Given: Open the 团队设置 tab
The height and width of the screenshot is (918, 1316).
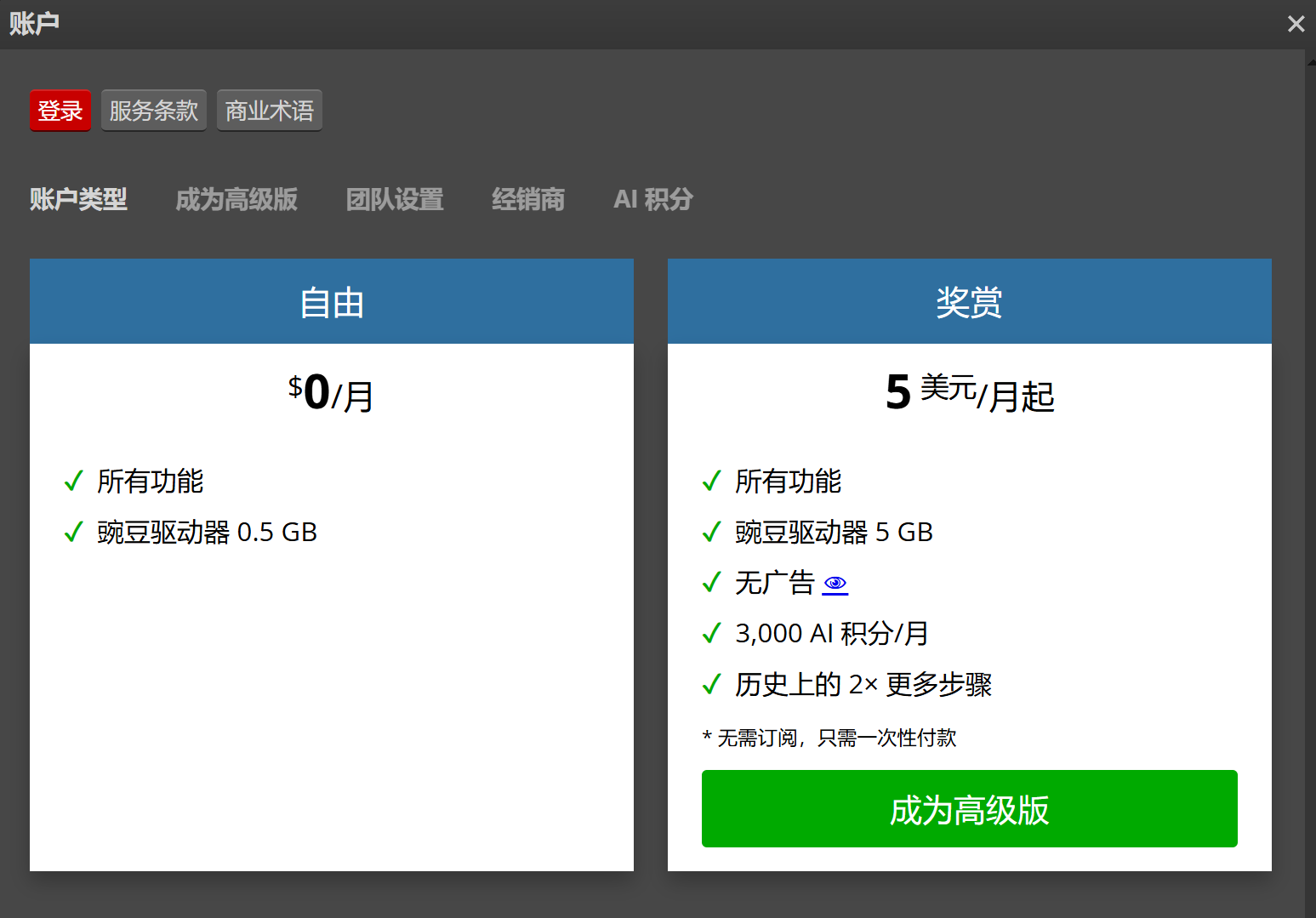Looking at the screenshot, I should [394, 199].
